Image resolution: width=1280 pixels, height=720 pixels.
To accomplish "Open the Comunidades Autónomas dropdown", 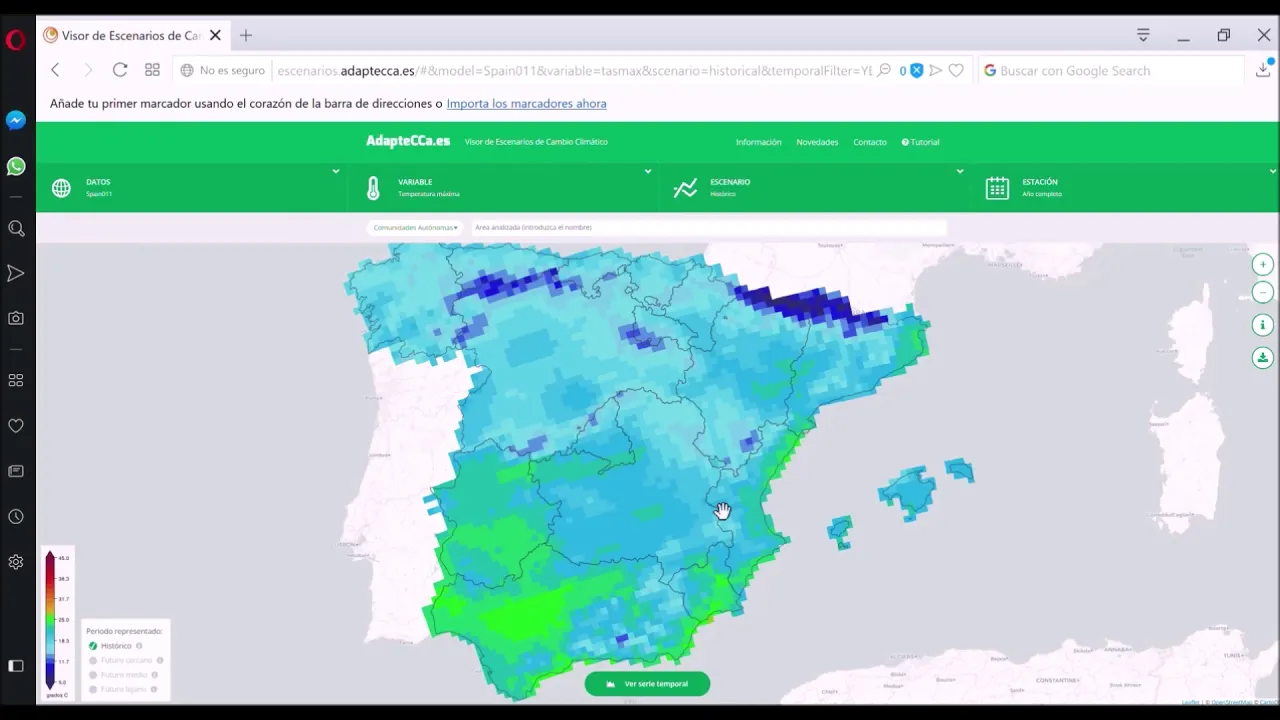I will (415, 227).
